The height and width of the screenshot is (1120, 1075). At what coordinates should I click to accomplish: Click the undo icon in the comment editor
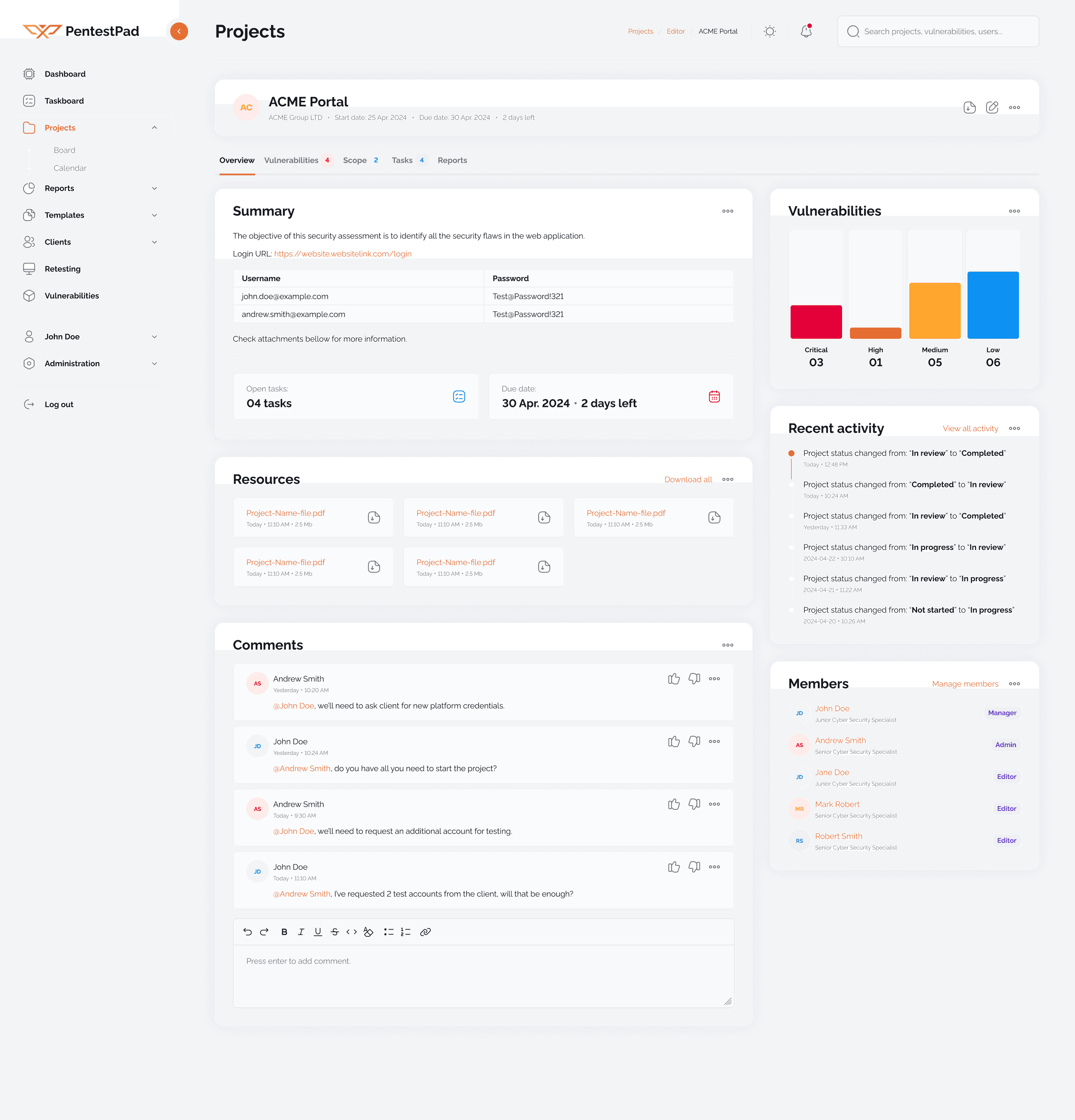(247, 931)
